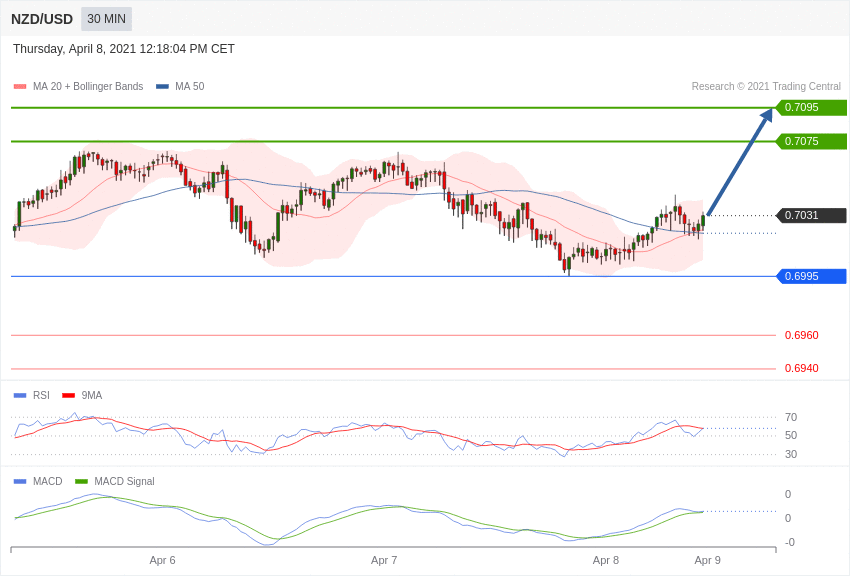This screenshot has width=850, height=576.
Task: Select the 0.7075 green target label
Action: pos(811,142)
